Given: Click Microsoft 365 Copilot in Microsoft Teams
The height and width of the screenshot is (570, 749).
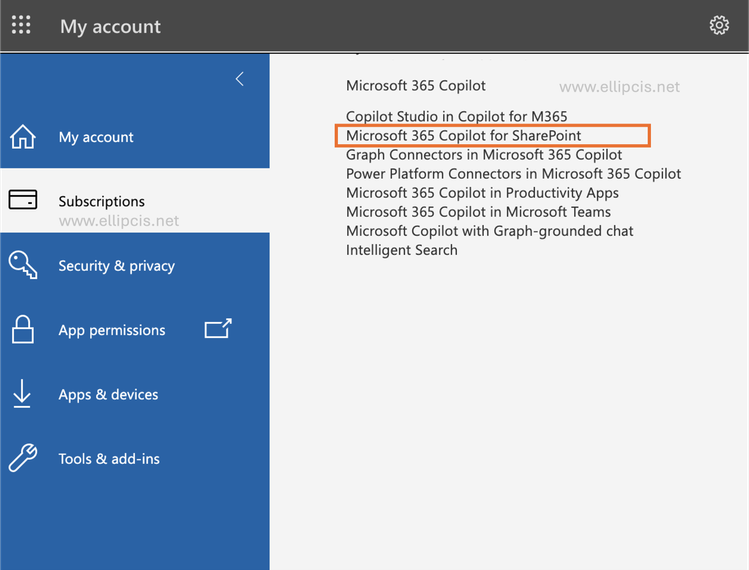Looking at the screenshot, I should (x=478, y=212).
